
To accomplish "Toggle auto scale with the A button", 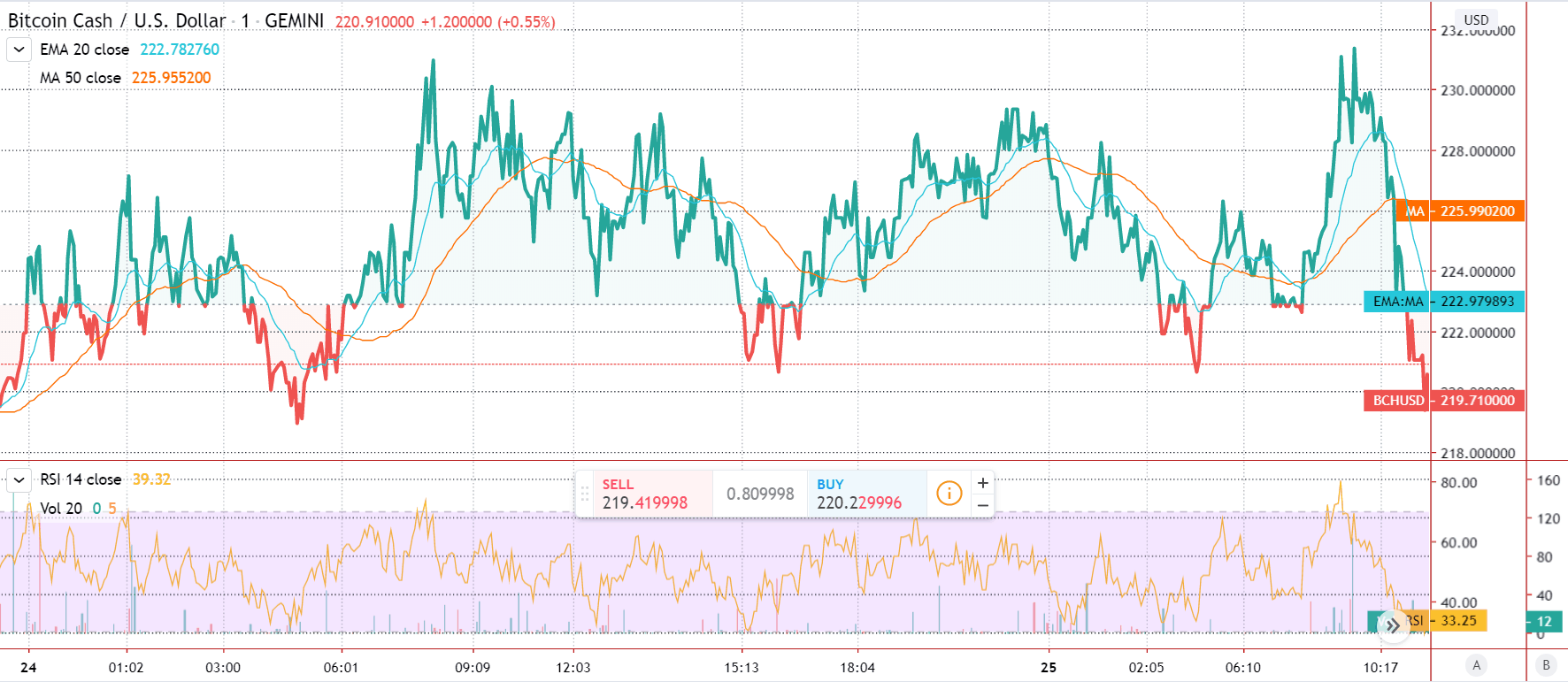I will pyautogui.click(x=1476, y=665).
